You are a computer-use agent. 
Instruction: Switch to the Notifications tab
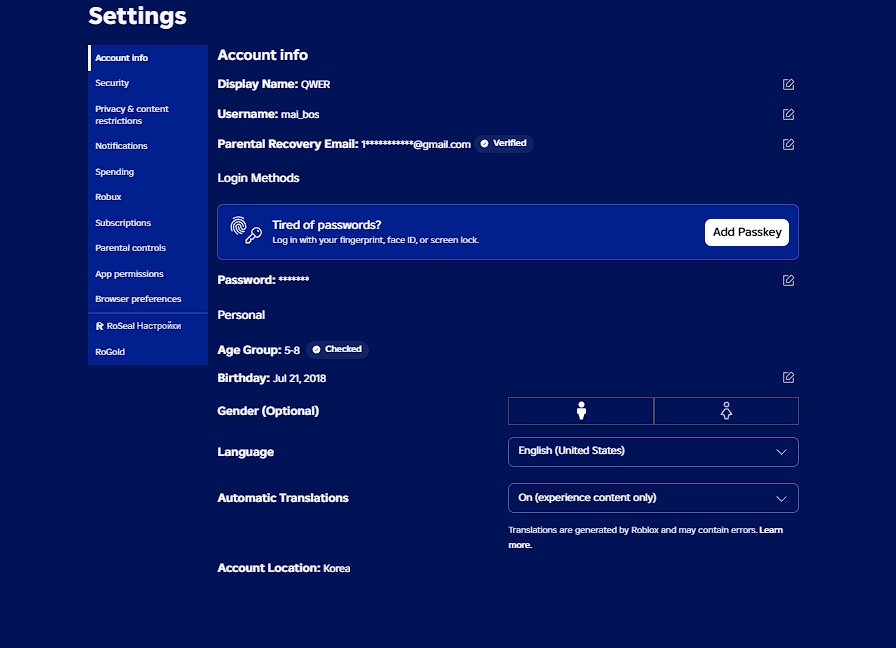[148, 146]
